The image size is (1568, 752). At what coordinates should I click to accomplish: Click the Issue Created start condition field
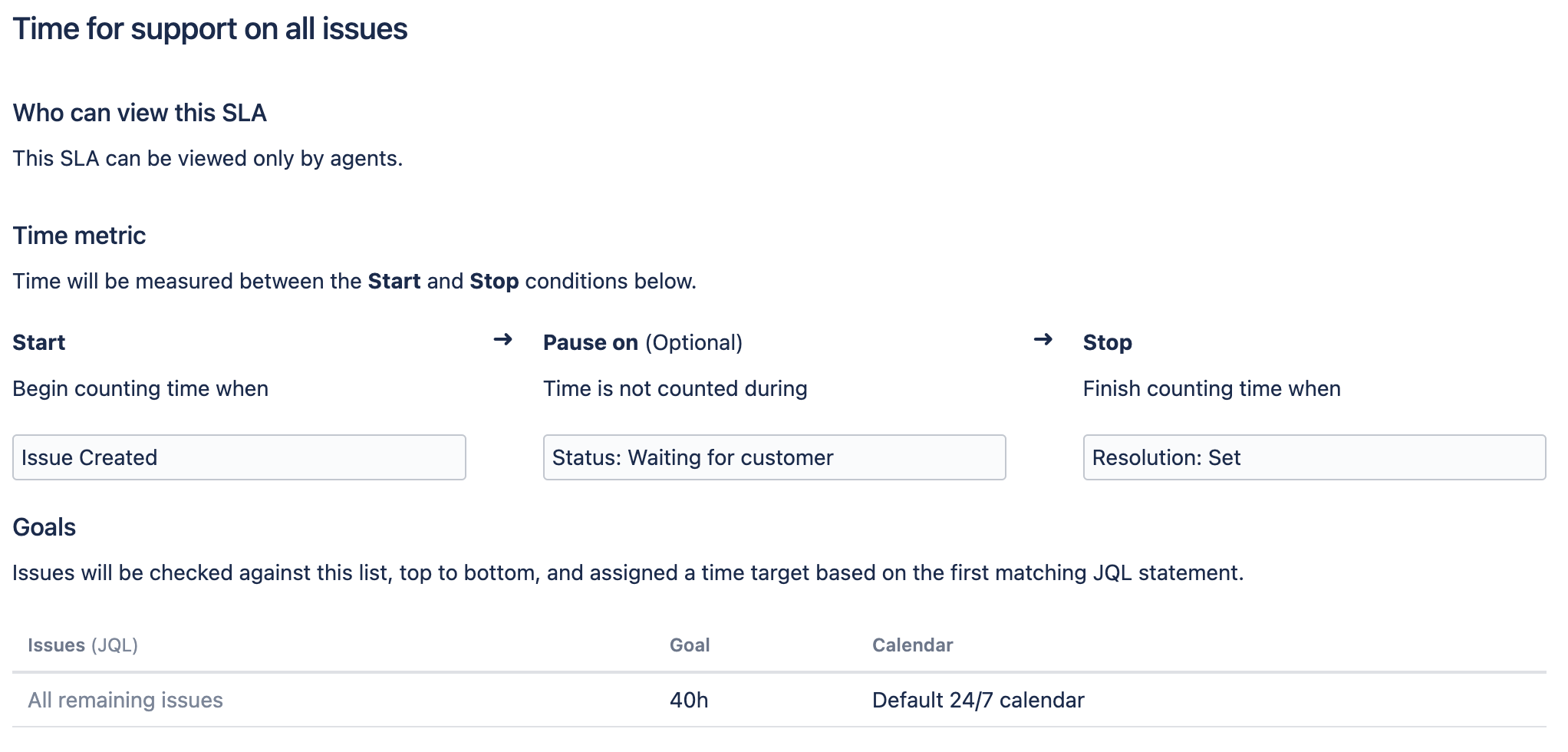[239, 457]
